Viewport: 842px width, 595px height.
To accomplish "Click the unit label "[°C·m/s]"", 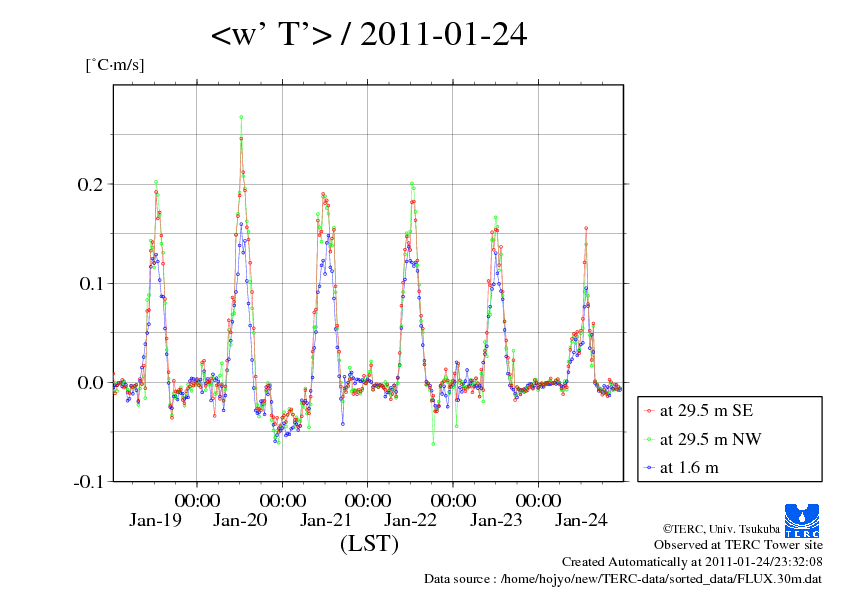I will click(x=115, y=65).
